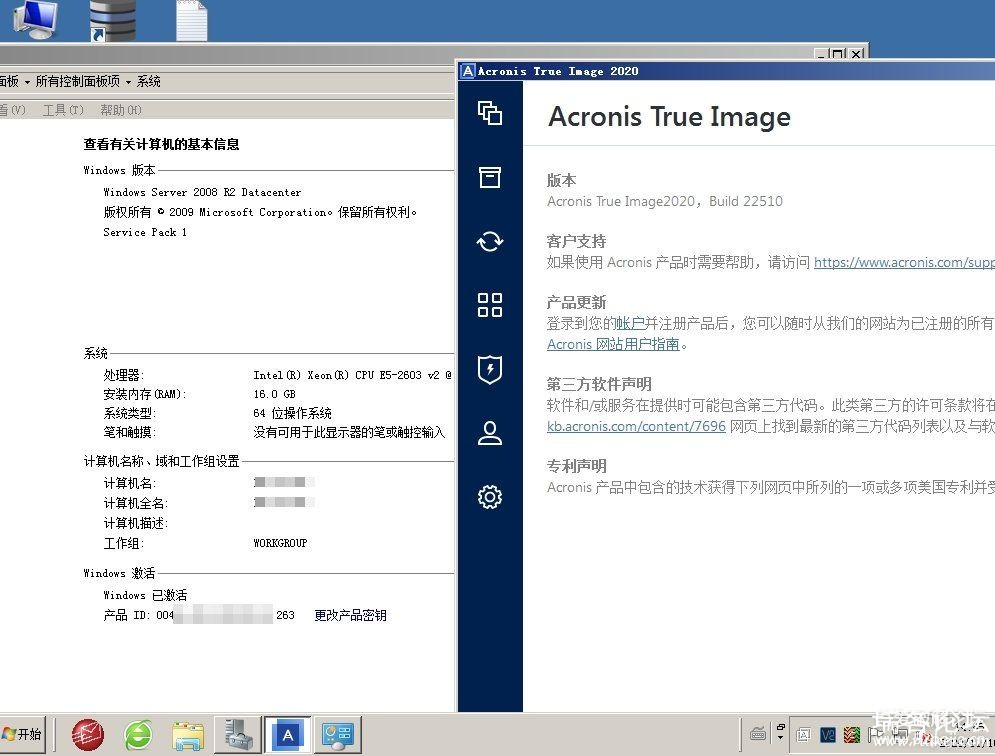Screen dimensions: 995x756
Task: Click the keyboard input icon in tray
Action: [x=758, y=734]
